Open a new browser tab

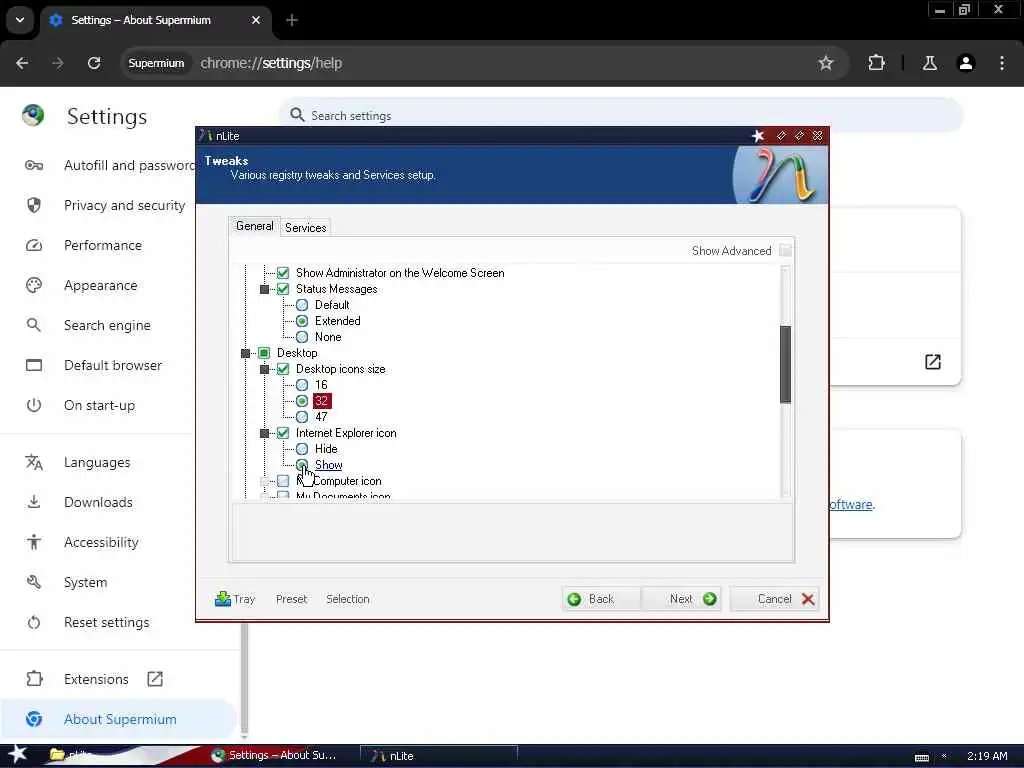click(292, 20)
